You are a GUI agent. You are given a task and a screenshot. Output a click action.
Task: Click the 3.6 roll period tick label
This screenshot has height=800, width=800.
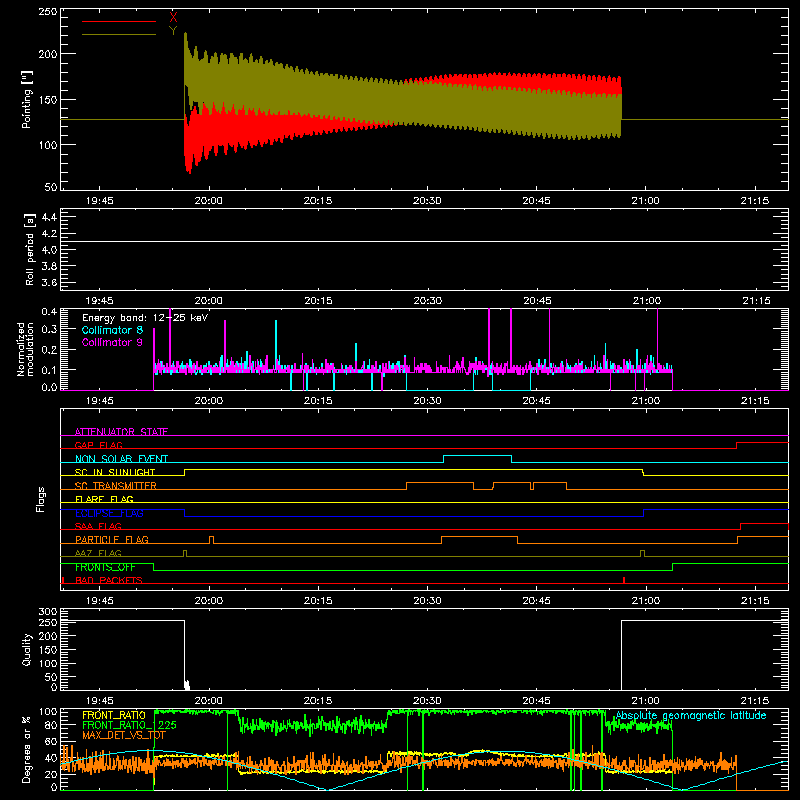49,283
